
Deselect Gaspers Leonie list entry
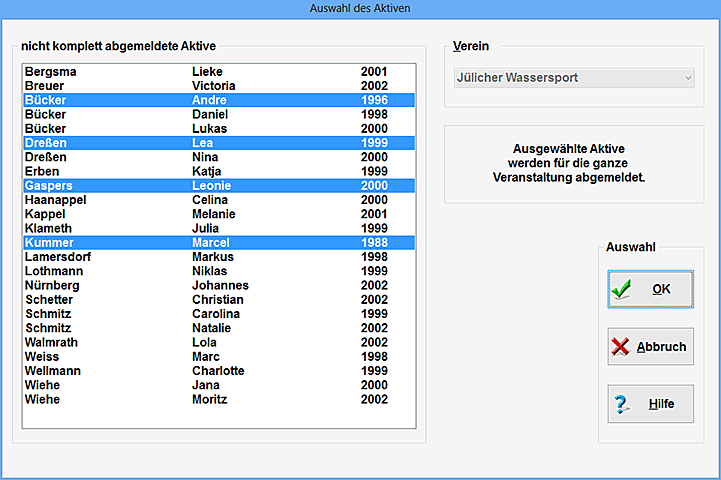tap(218, 186)
